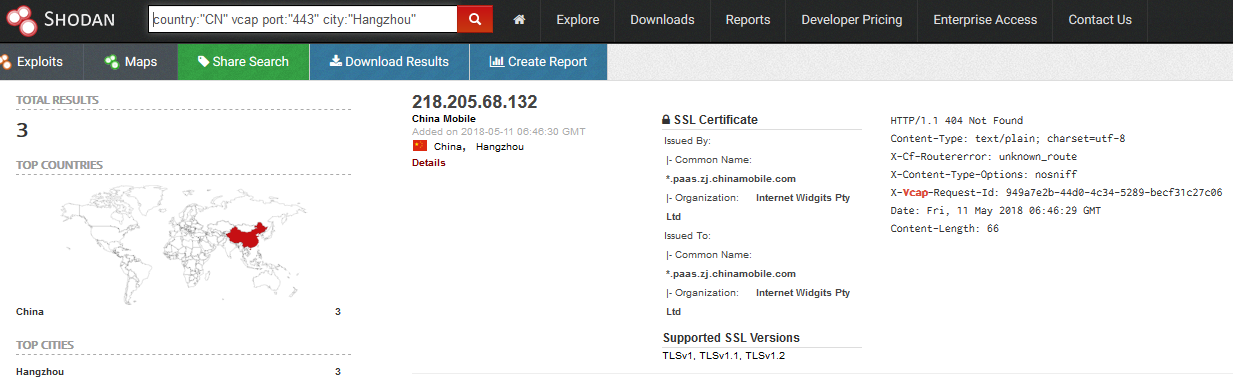Viewport: 1233px width, 383px height.
Task: Click the Content-Type header line
Action: [x=1008, y=139]
